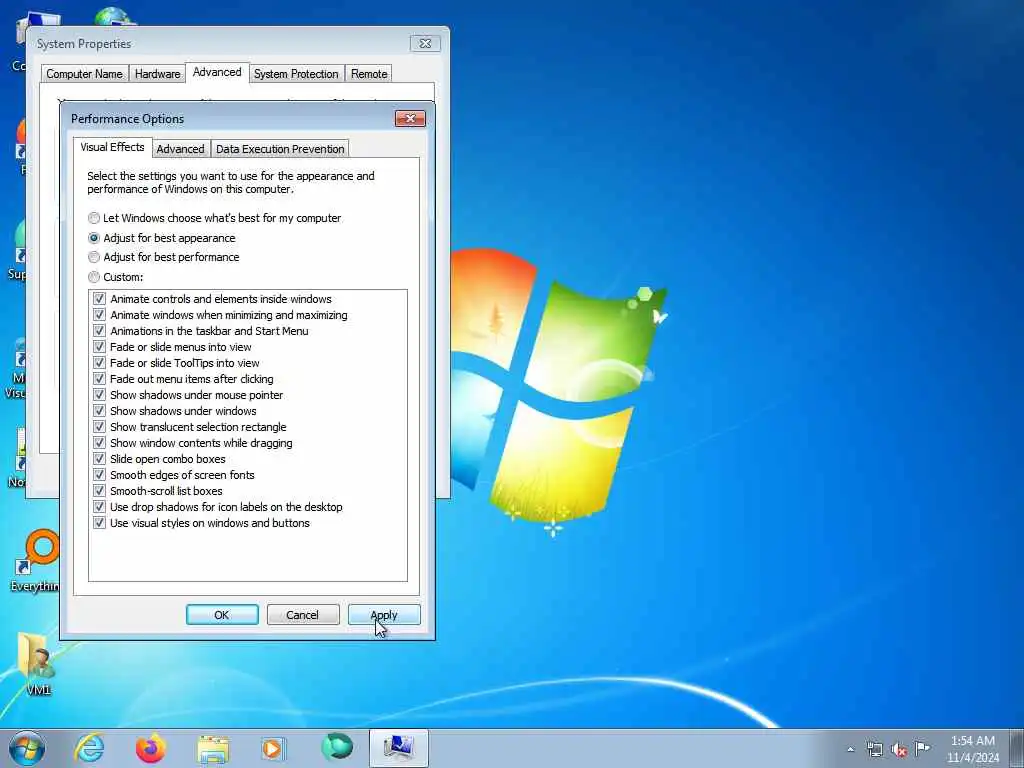Screen dimensions: 1024x768
Task: Click the green round app icon in taskbar
Action: [x=336, y=747]
